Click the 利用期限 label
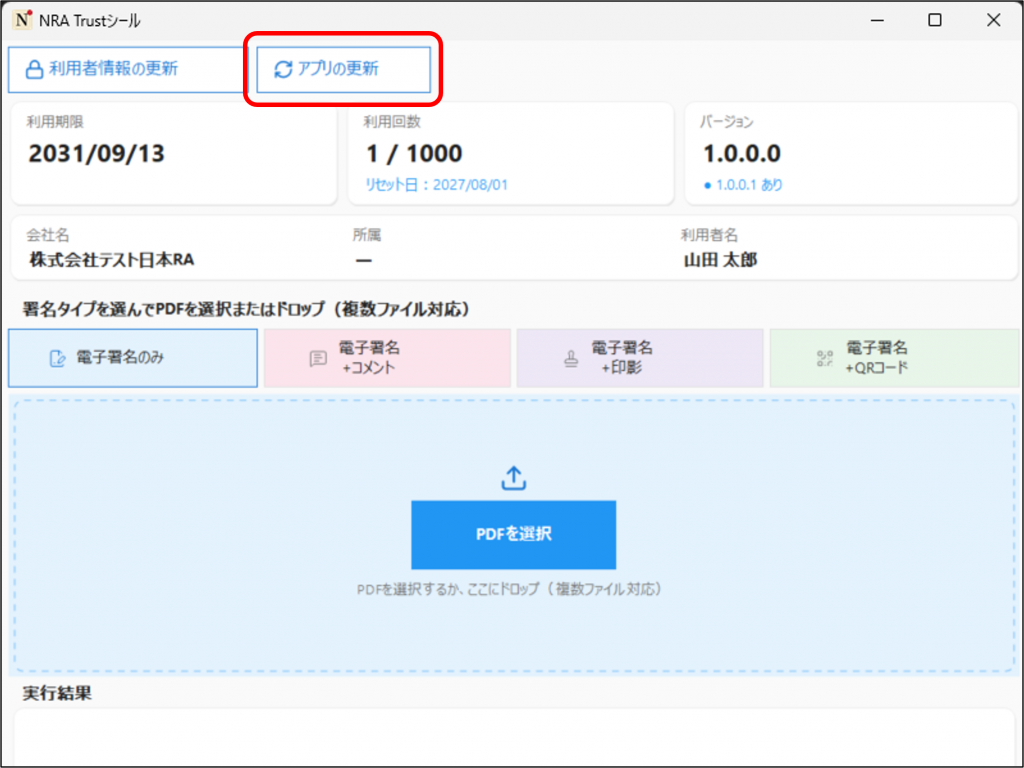Image resolution: width=1024 pixels, height=768 pixels. (x=55, y=121)
